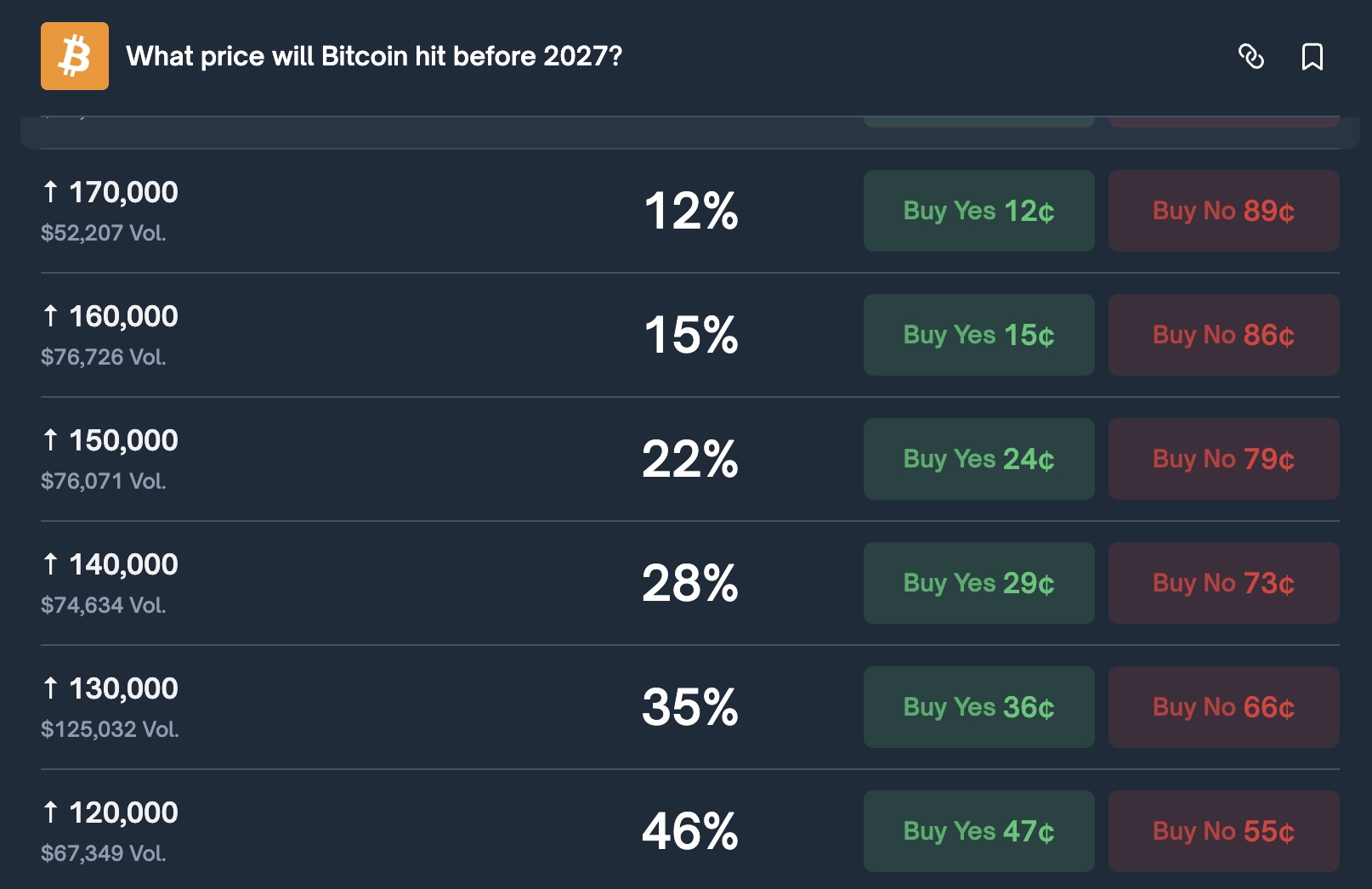Copy the market link using the chain icon

click(1253, 58)
